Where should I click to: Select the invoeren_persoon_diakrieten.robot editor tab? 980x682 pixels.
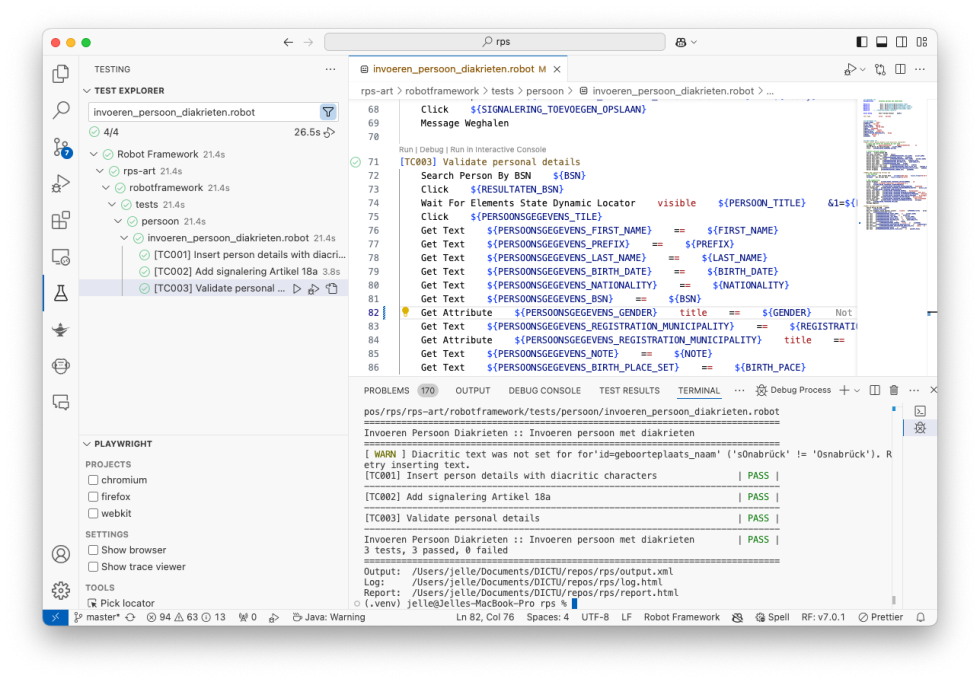pos(459,69)
